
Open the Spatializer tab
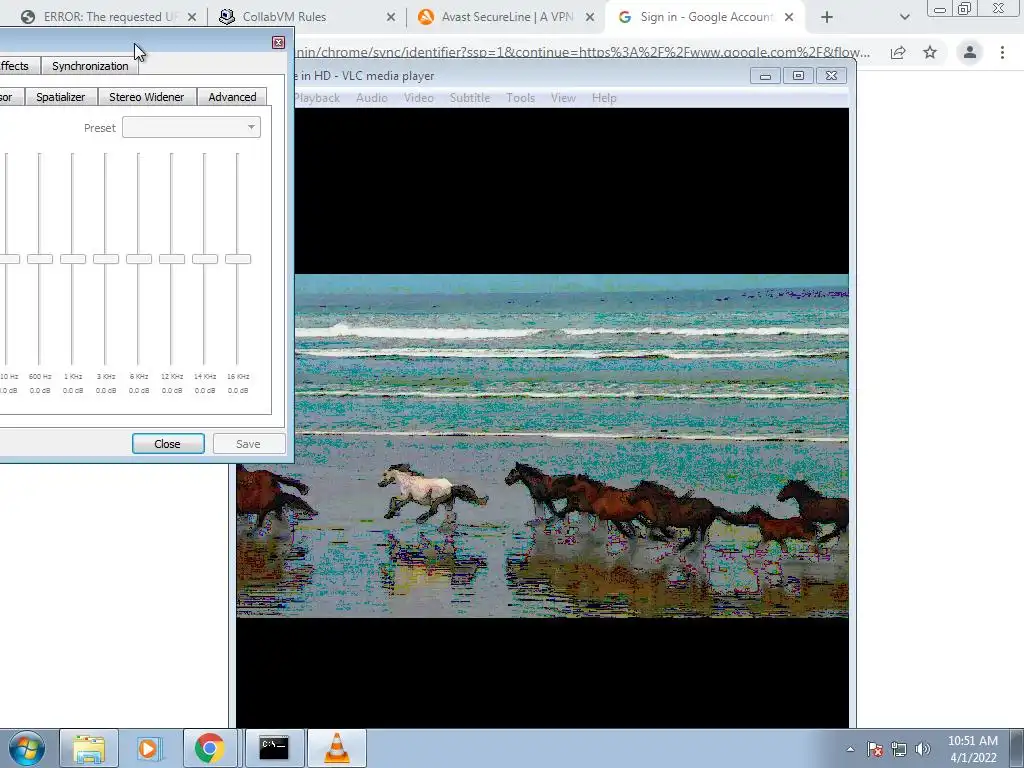point(61,97)
